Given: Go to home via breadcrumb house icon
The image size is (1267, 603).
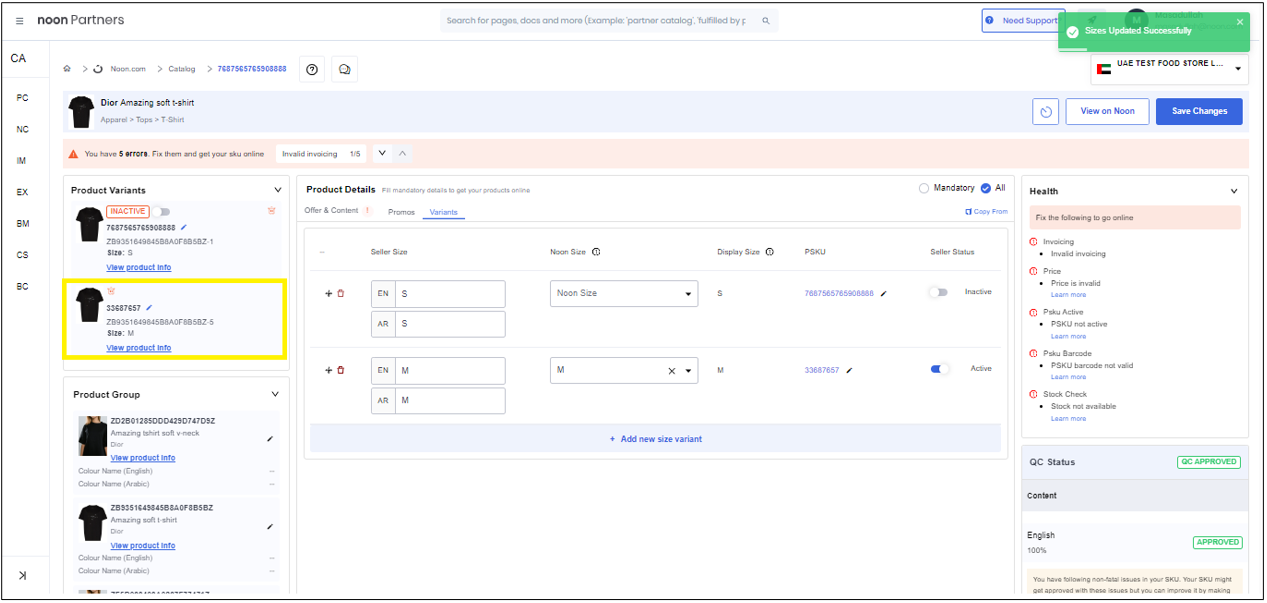Looking at the screenshot, I should [x=67, y=69].
